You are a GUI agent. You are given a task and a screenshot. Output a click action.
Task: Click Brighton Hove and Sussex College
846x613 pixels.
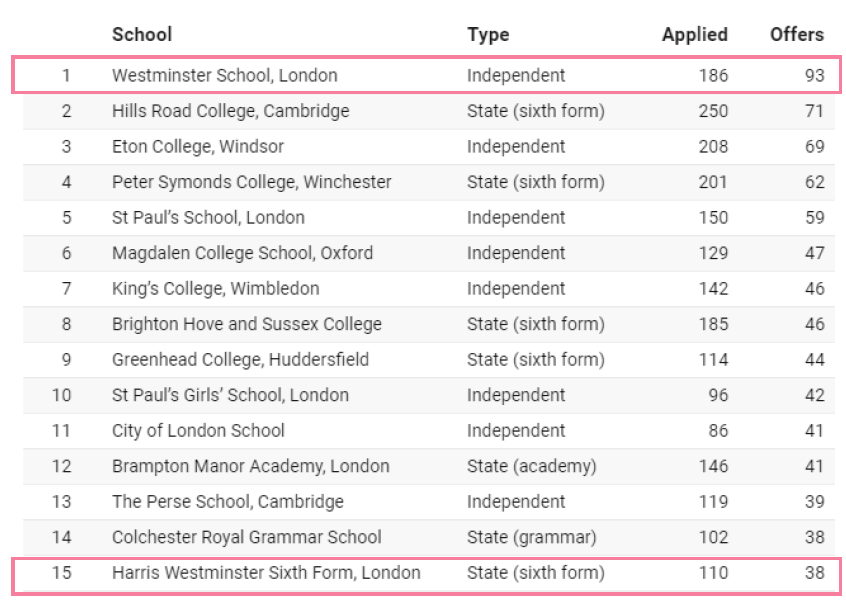click(246, 324)
